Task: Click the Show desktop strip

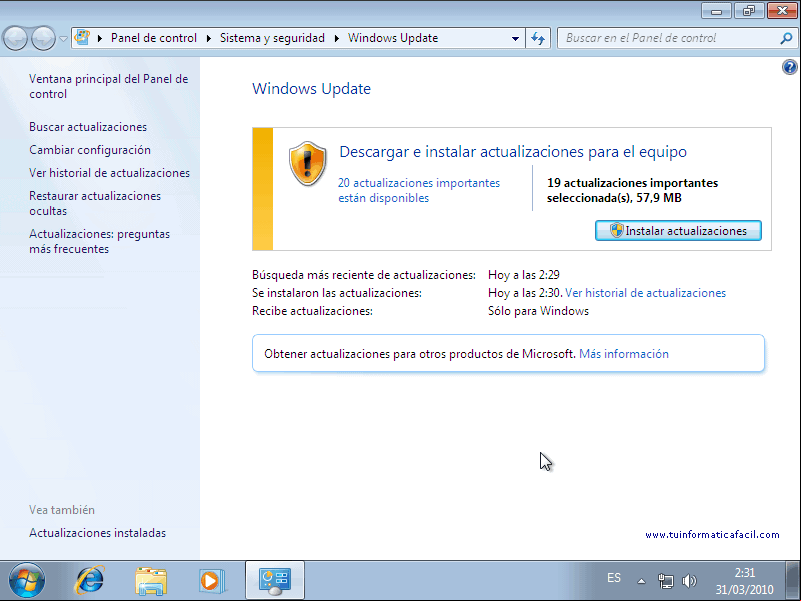Action: (793, 581)
